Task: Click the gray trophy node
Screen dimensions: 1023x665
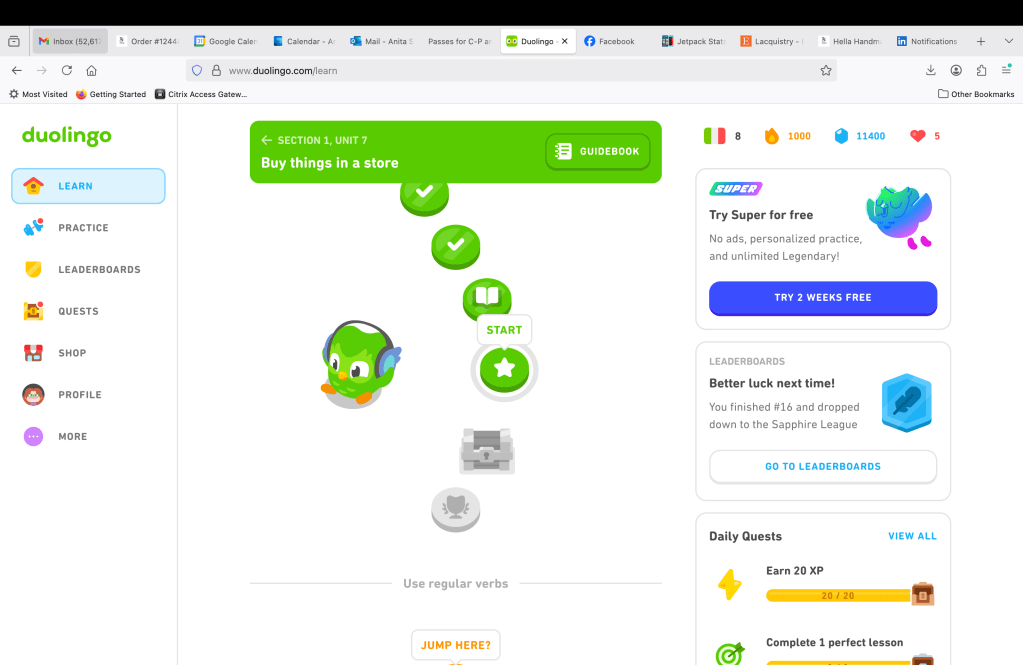Action: (x=456, y=508)
